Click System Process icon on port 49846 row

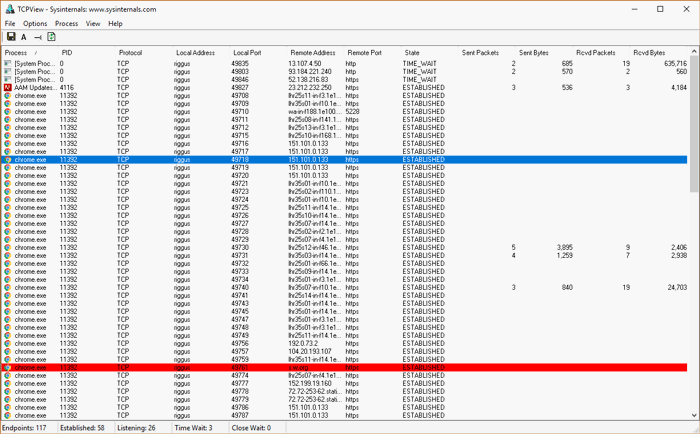8,79
